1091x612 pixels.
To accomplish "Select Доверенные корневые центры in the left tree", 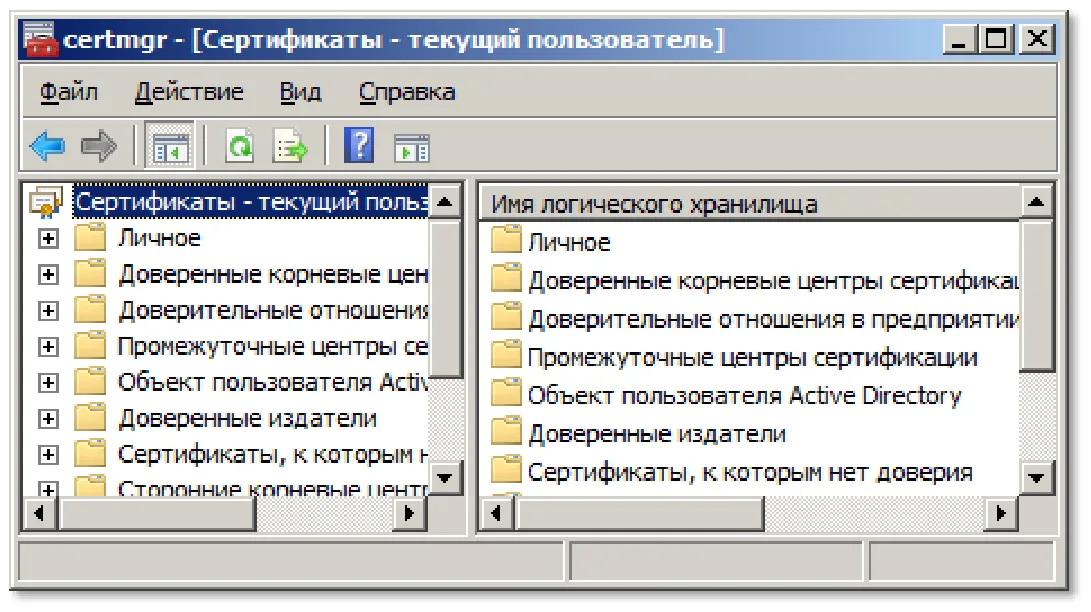I will pos(273,274).
